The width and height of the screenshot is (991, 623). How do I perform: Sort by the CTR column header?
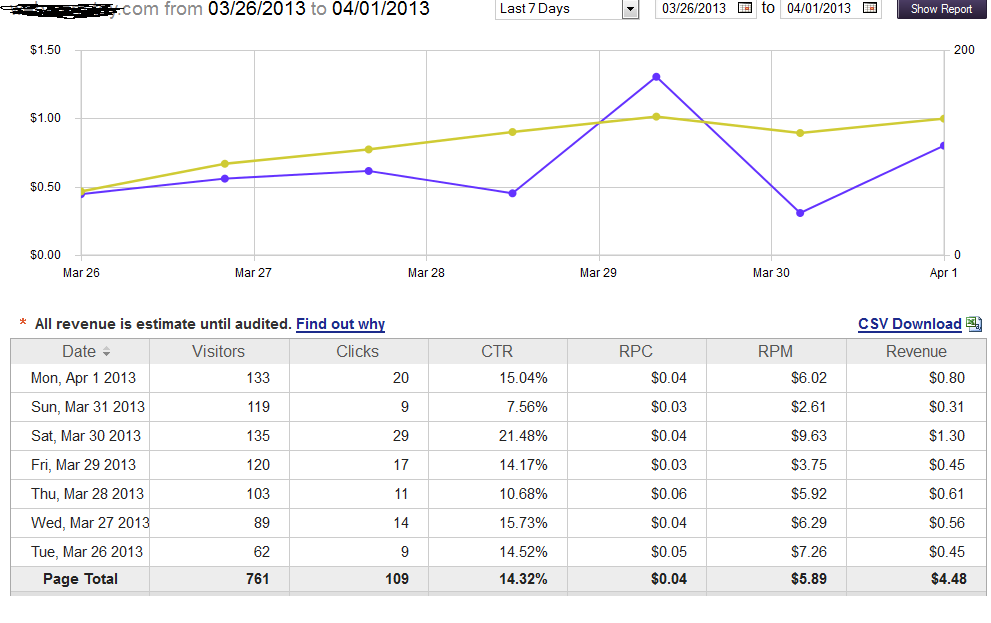[x=497, y=351]
